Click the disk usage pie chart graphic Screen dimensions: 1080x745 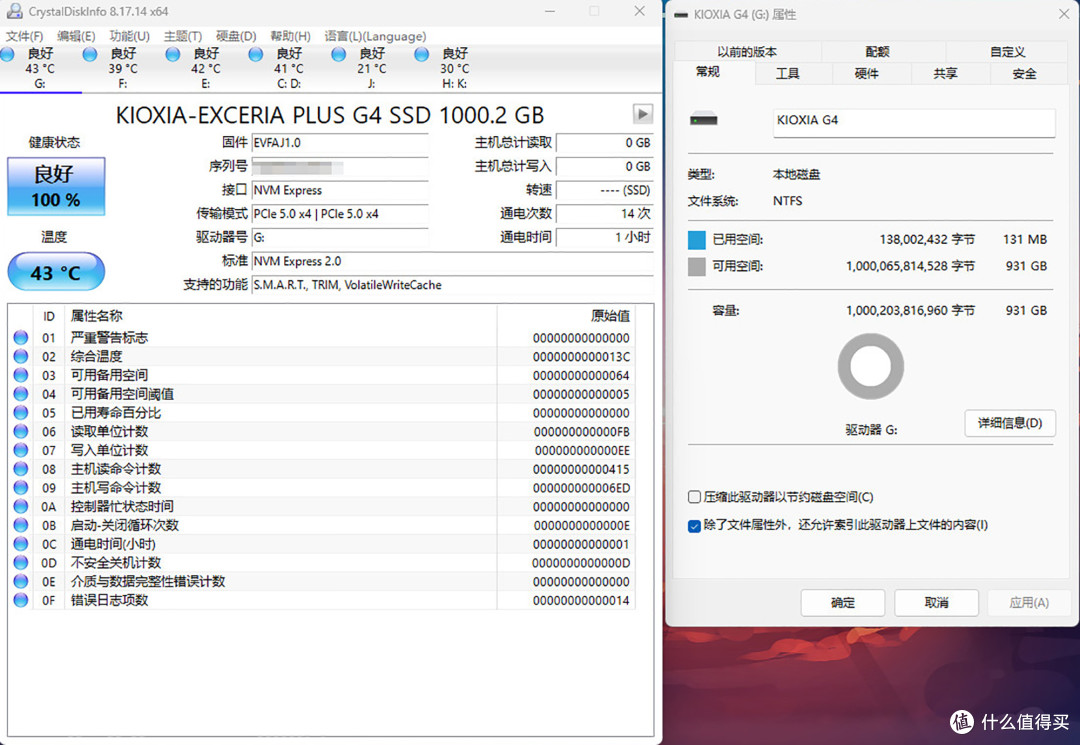[x=870, y=367]
